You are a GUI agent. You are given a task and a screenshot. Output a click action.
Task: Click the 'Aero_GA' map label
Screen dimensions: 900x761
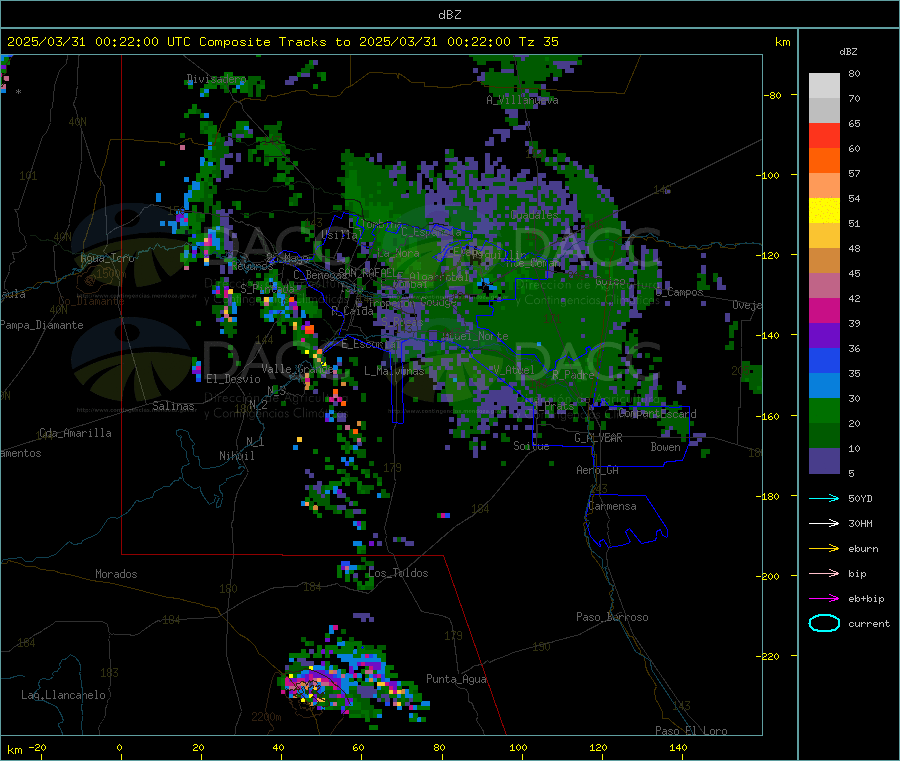598,470
